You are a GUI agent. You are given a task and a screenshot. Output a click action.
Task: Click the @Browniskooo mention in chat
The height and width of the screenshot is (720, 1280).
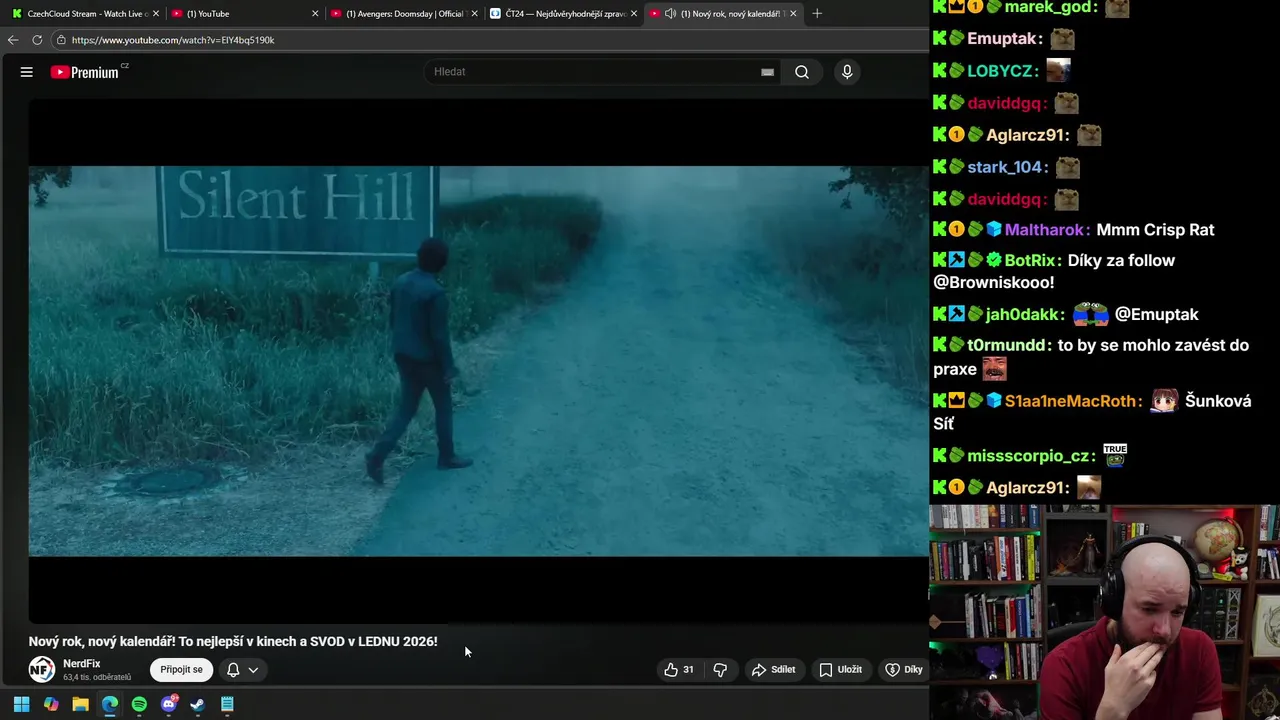tap(993, 282)
